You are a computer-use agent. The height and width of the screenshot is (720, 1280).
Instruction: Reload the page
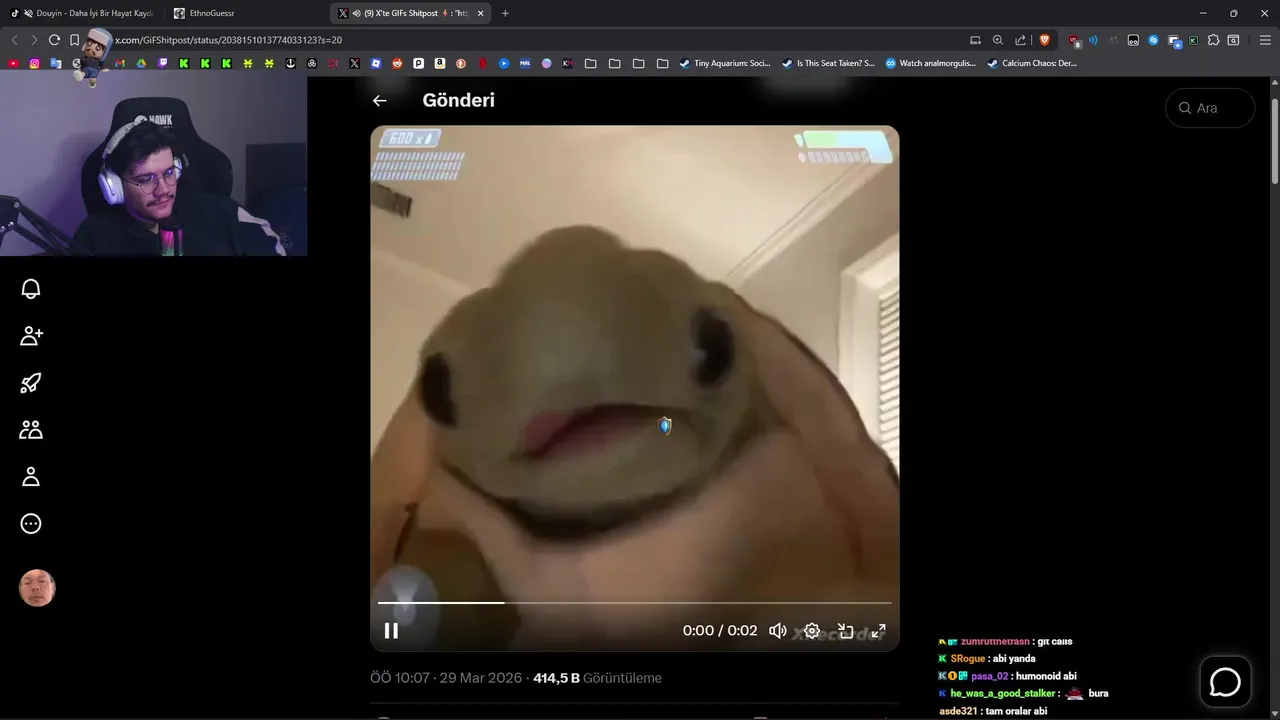pyautogui.click(x=54, y=40)
